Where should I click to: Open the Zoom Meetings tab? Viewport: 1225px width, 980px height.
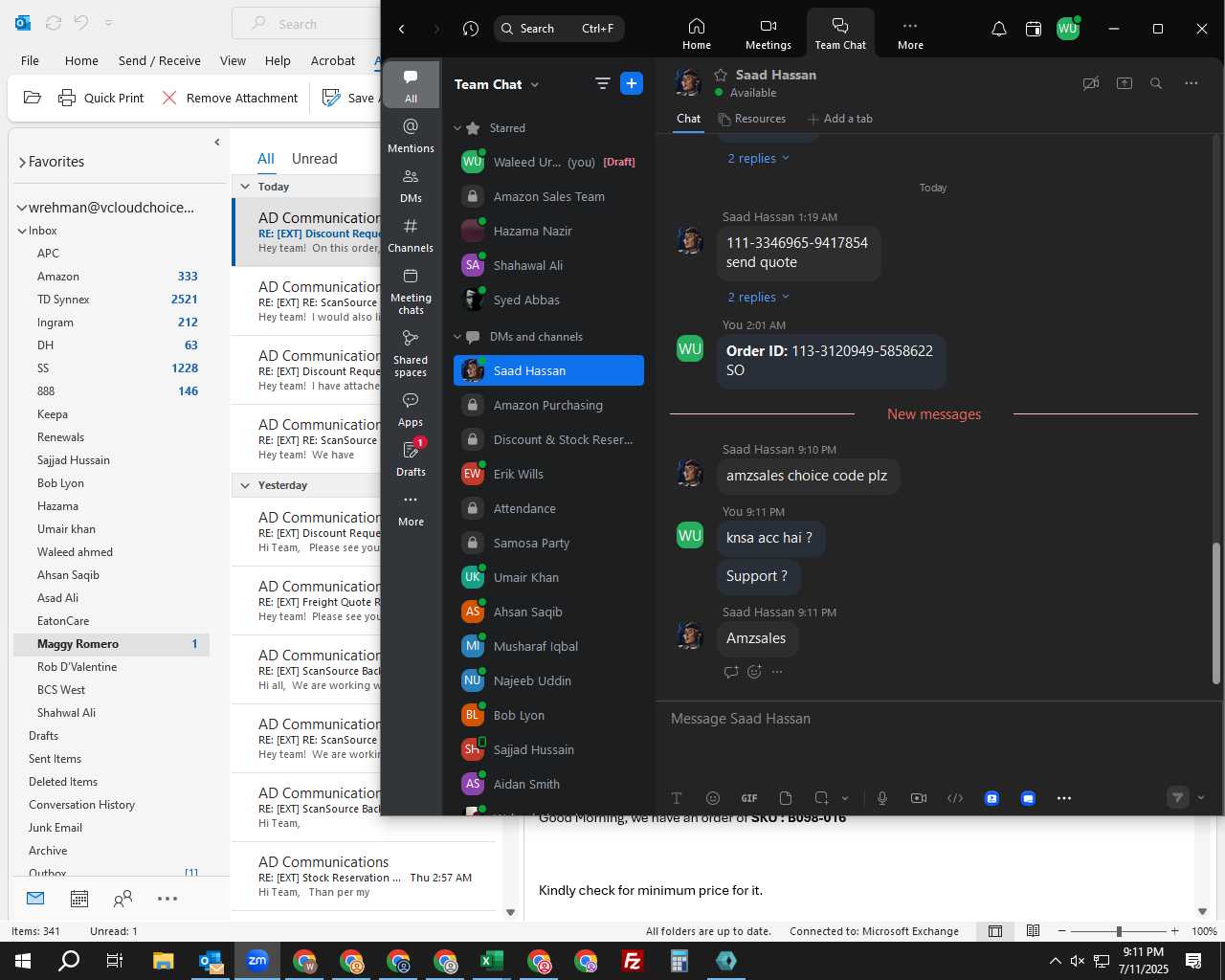768,33
